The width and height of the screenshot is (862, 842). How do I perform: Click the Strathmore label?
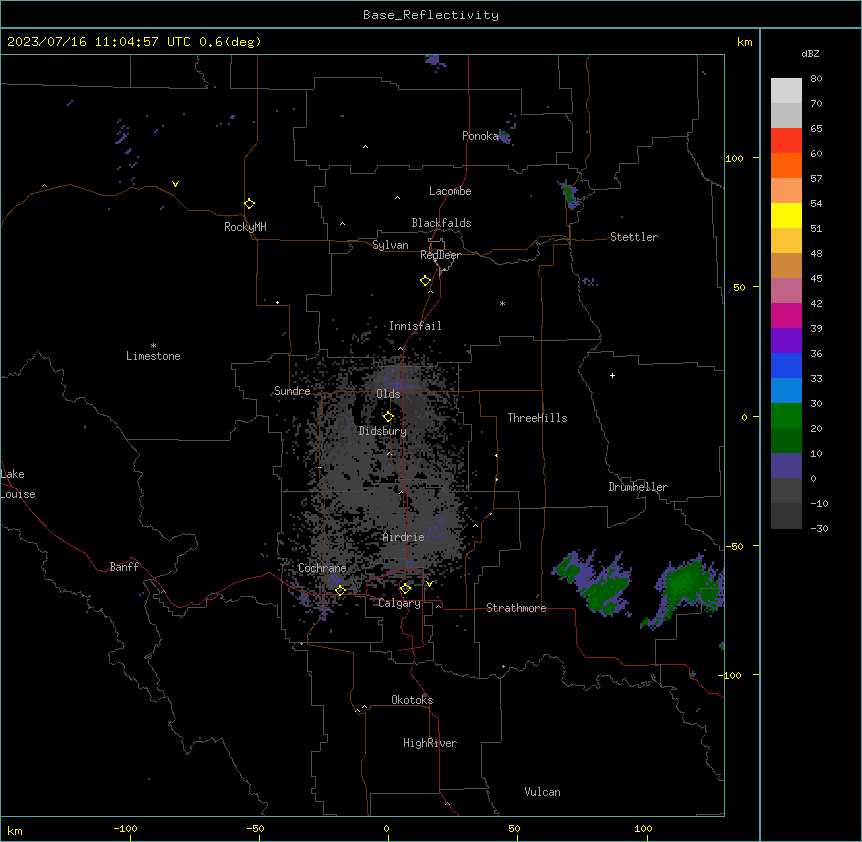point(516,608)
